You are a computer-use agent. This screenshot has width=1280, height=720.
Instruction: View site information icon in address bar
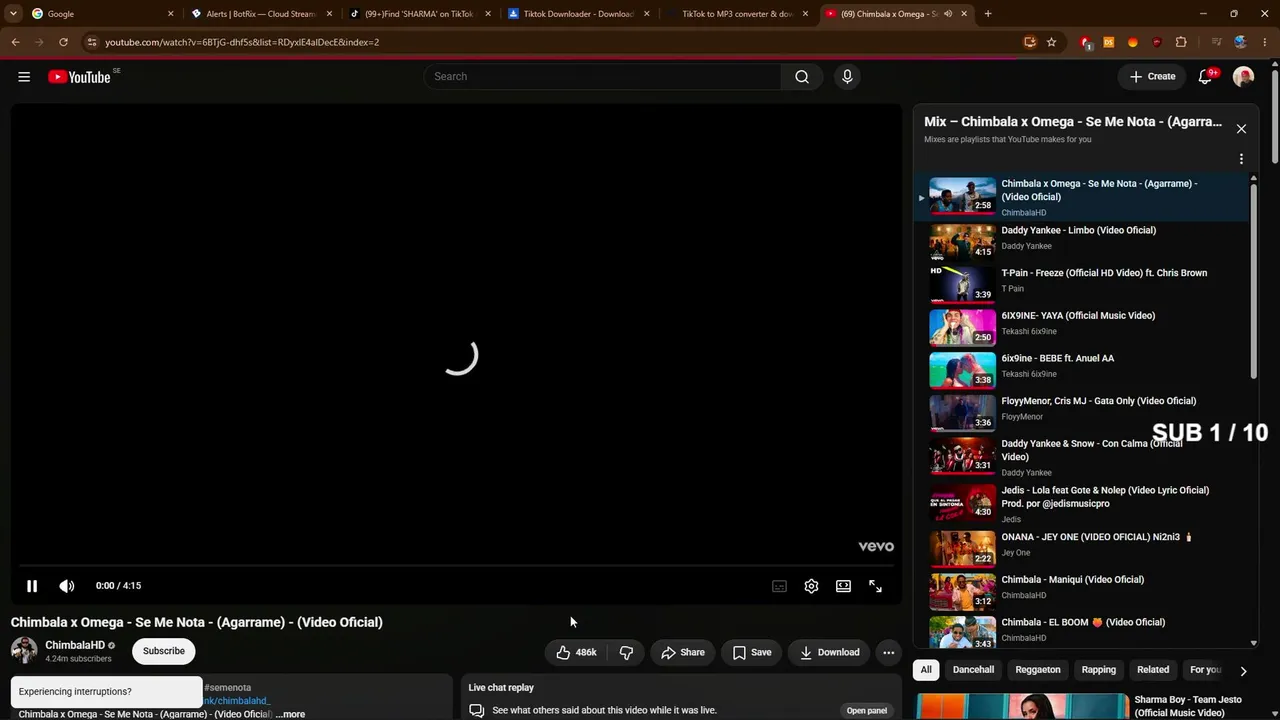[x=92, y=42]
